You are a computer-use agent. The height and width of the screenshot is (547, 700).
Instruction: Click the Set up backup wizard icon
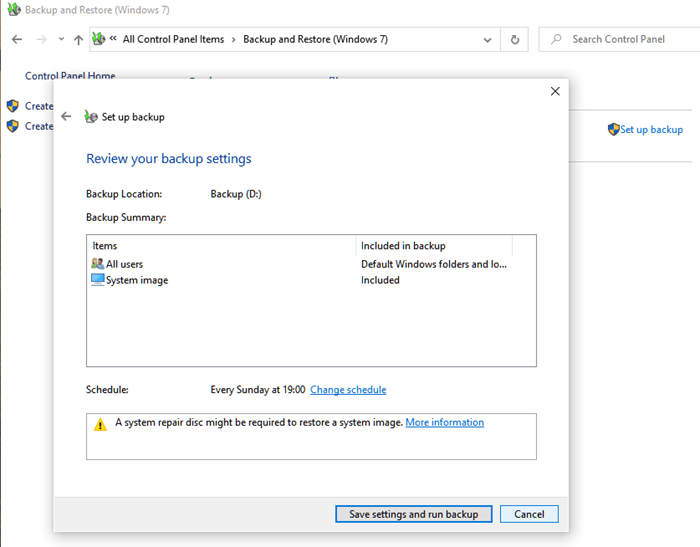[91, 117]
